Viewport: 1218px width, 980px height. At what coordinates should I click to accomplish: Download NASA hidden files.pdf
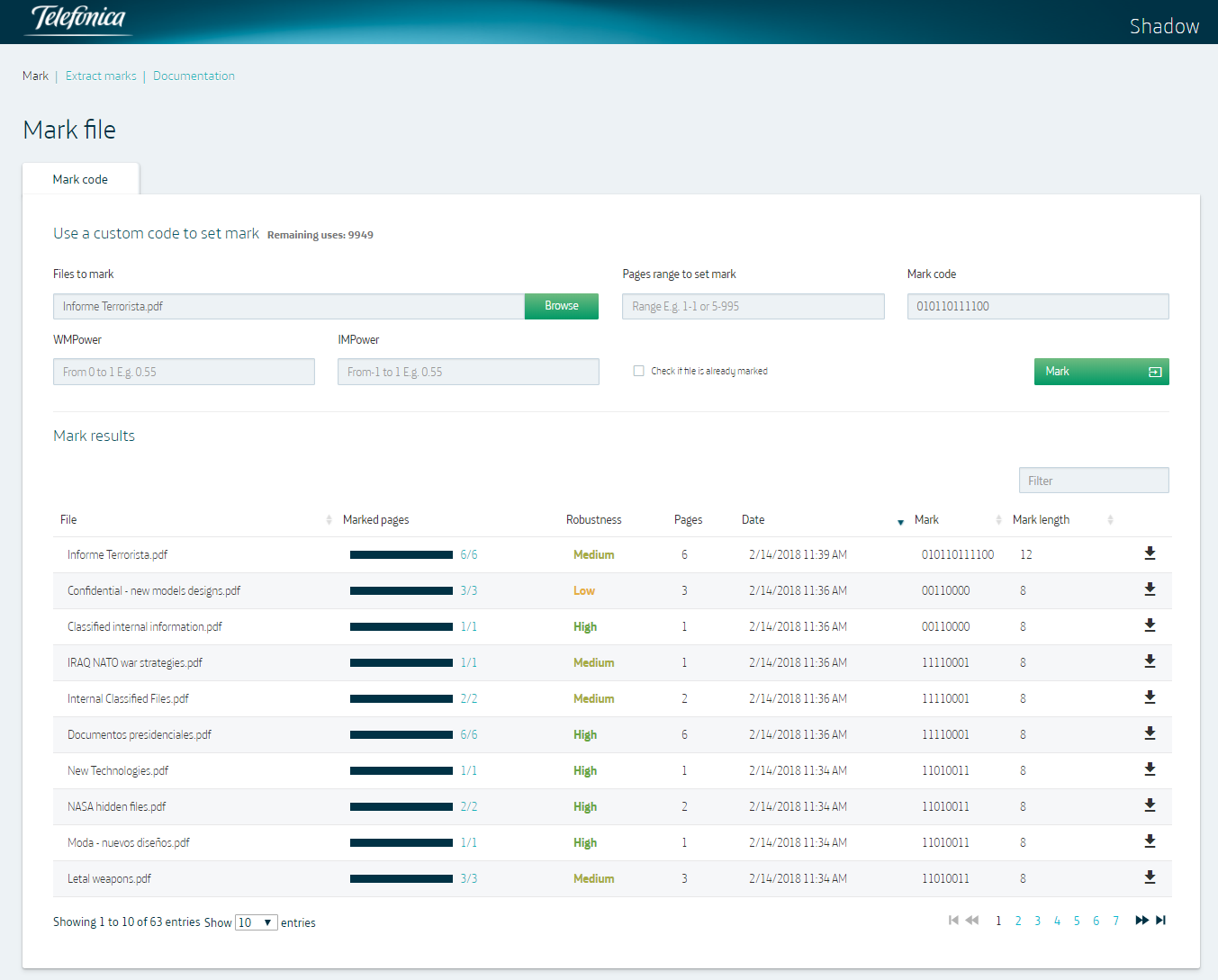[x=1150, y=805]
